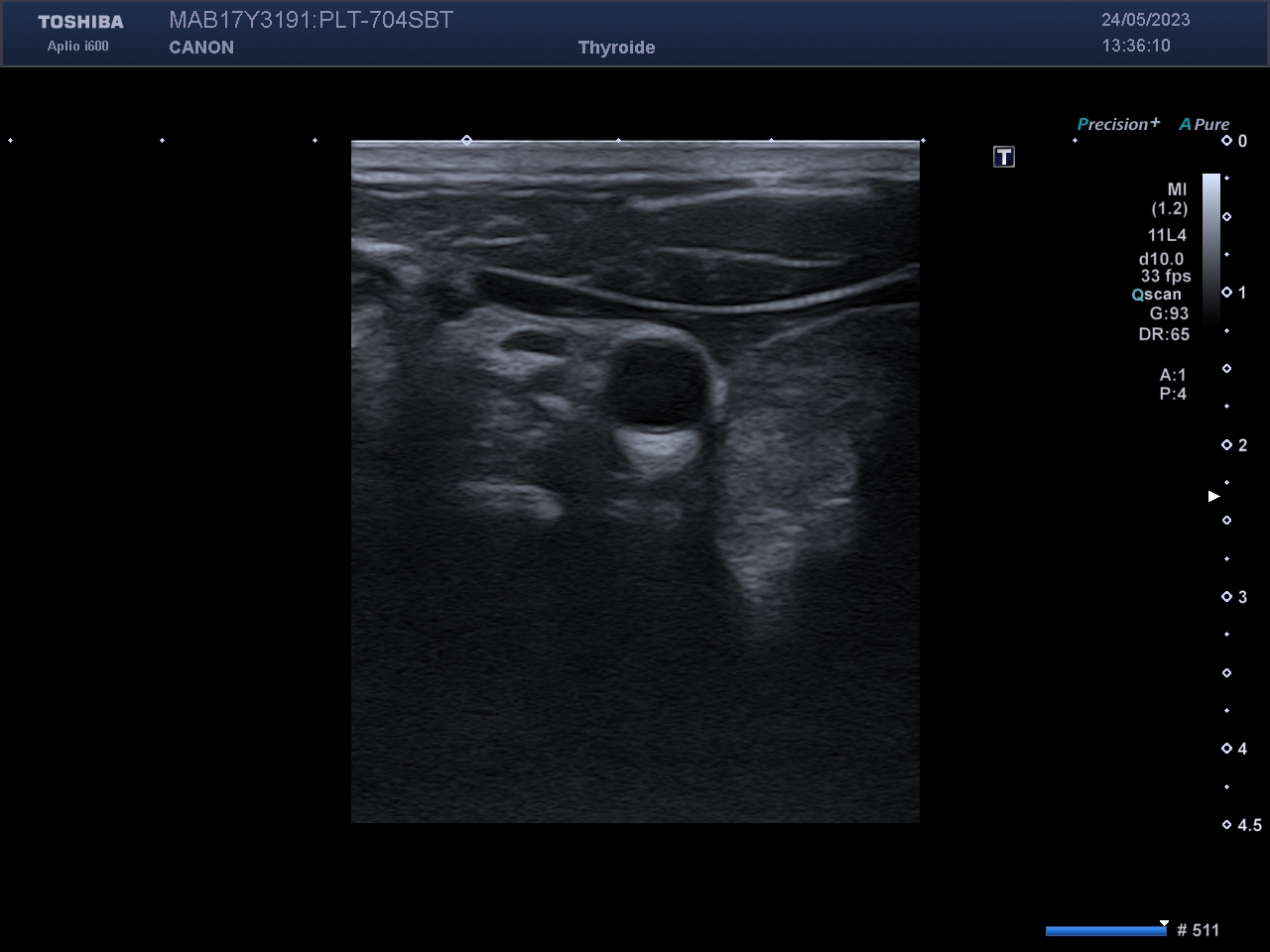Click the grayscale map bar
The image size is (1270, 952).
click(1211, 248)
